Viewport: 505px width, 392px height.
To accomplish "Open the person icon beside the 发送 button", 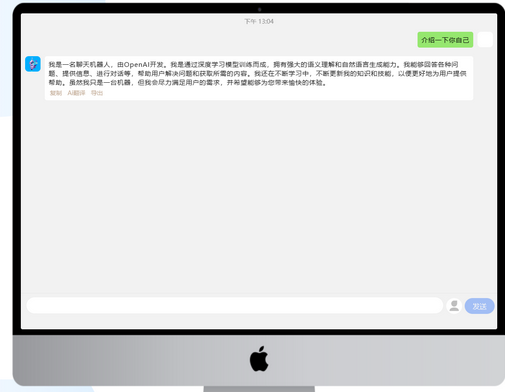I will coord(454,306).
